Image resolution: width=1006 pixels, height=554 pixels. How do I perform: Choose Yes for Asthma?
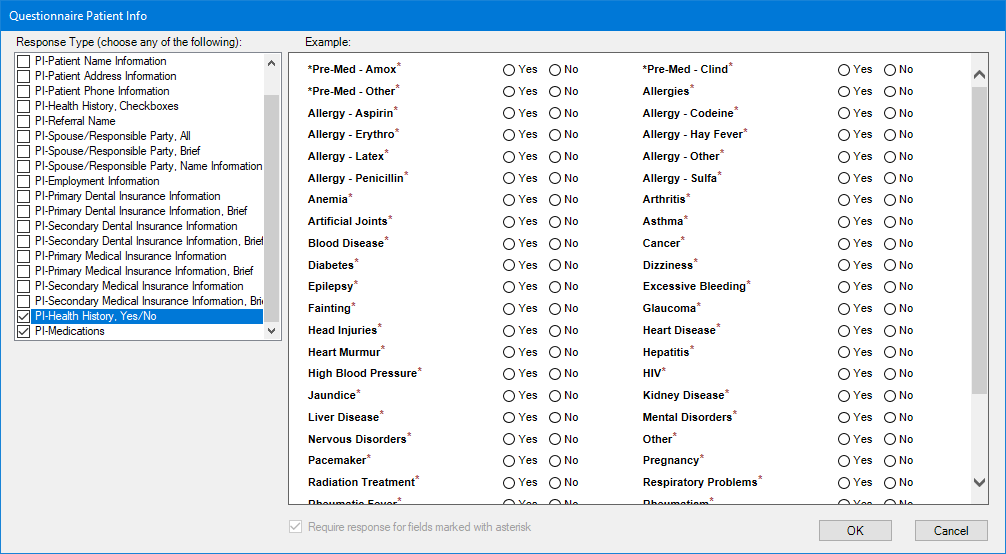pos(844,222)
